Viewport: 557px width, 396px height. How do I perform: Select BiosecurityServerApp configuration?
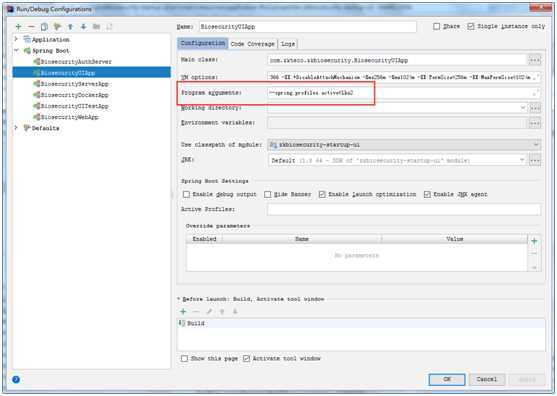click(75, 84)
